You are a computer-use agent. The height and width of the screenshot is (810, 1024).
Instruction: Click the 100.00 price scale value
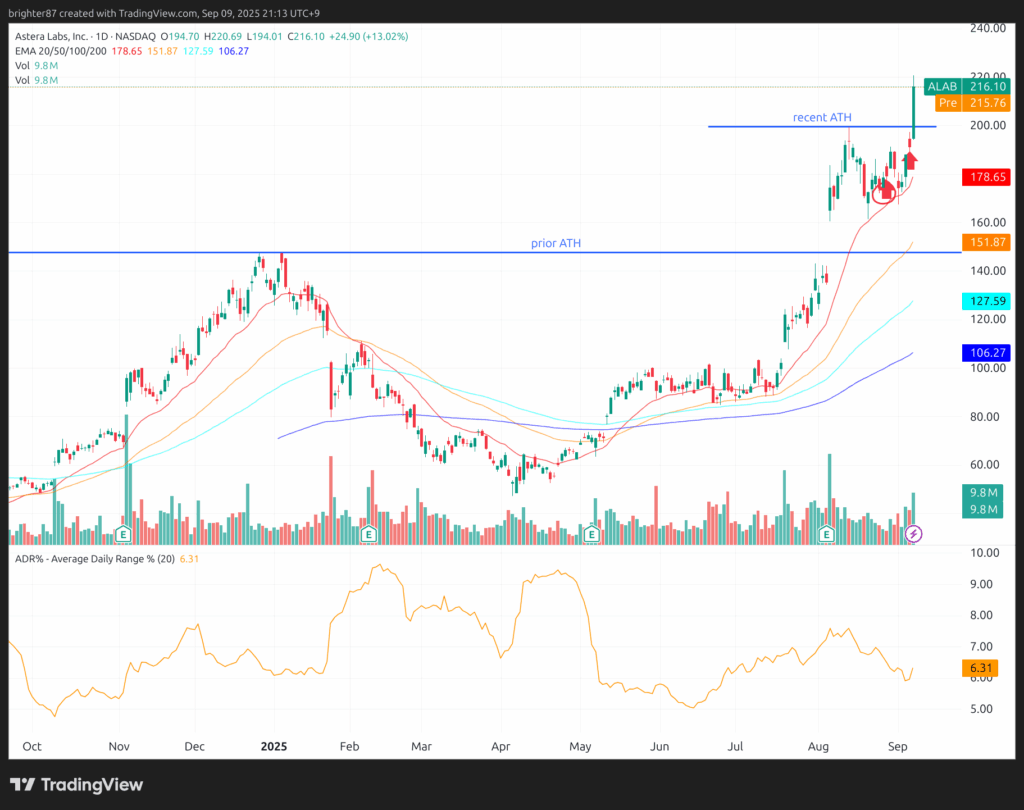(987, 368)
